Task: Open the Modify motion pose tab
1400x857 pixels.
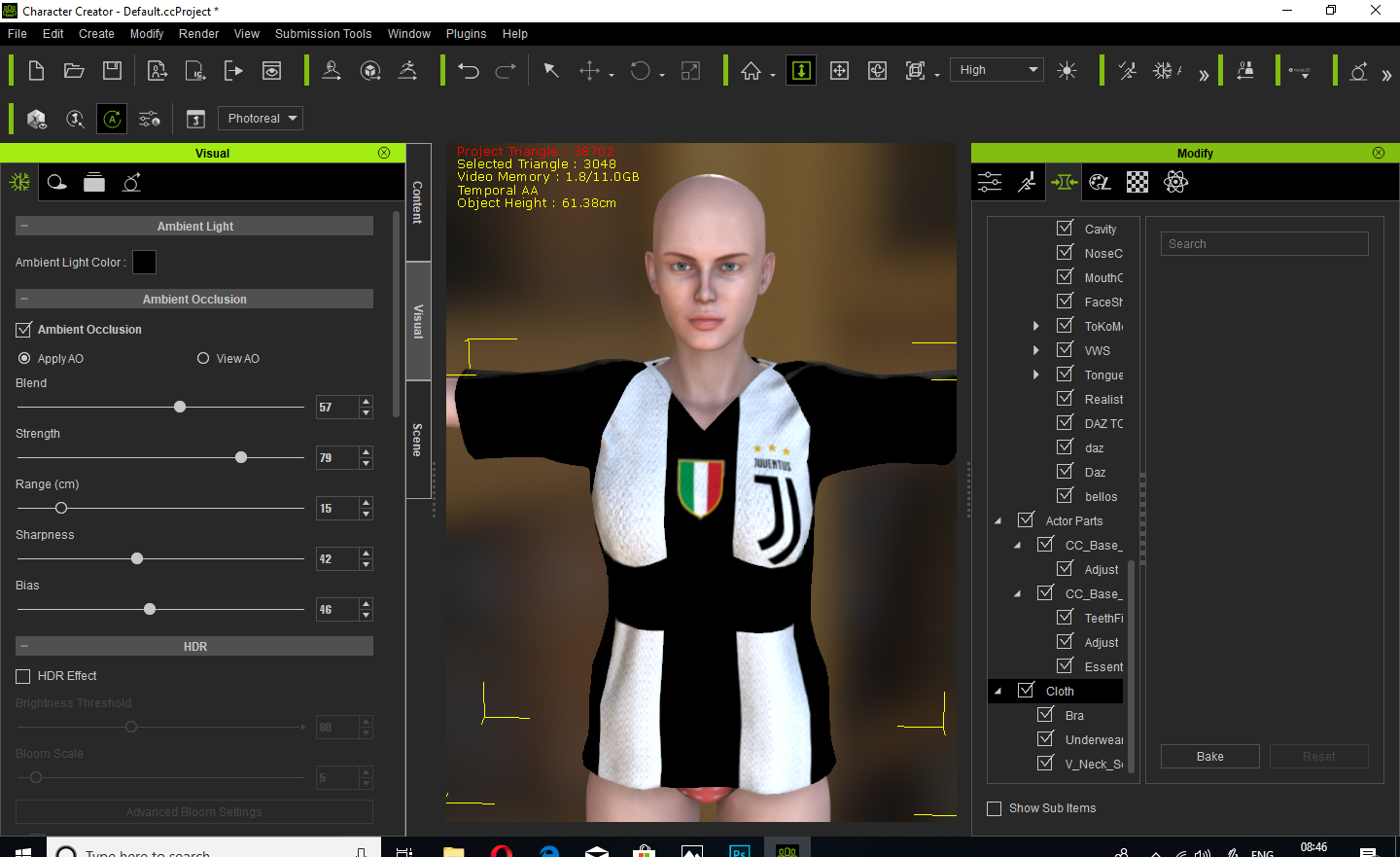Action: [x=1027, y=182]
